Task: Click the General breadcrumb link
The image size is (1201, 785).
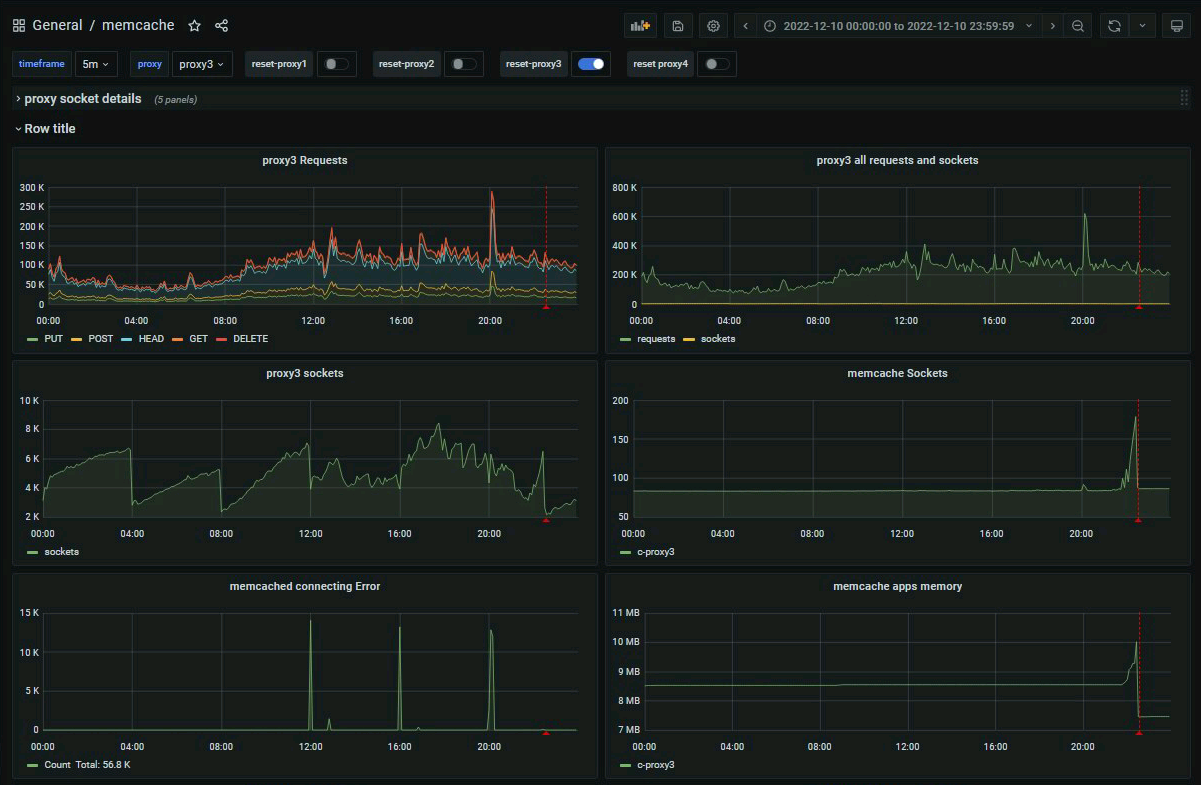Action: [x=57, y=25]
